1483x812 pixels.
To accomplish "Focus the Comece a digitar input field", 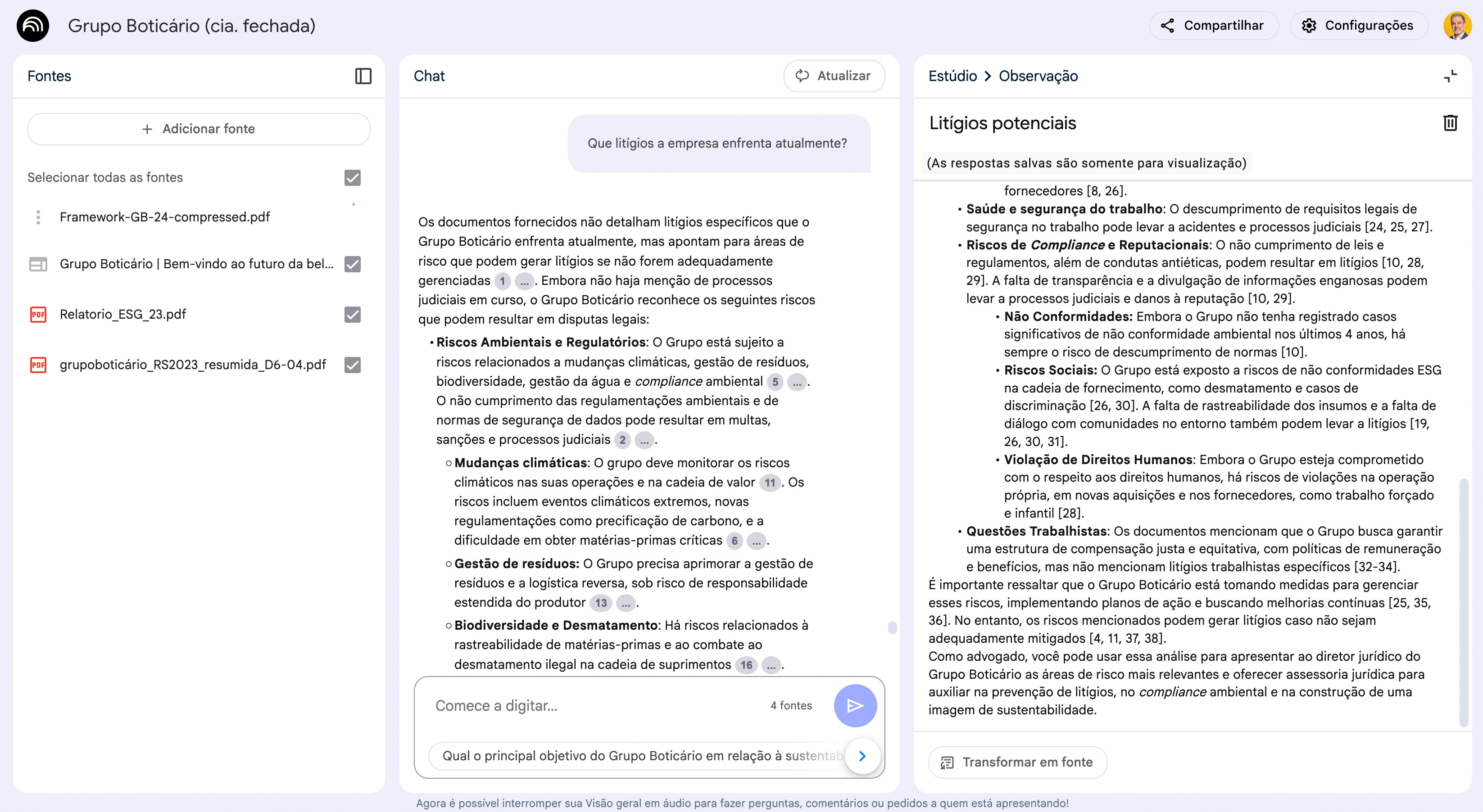I will click(593, 706).
